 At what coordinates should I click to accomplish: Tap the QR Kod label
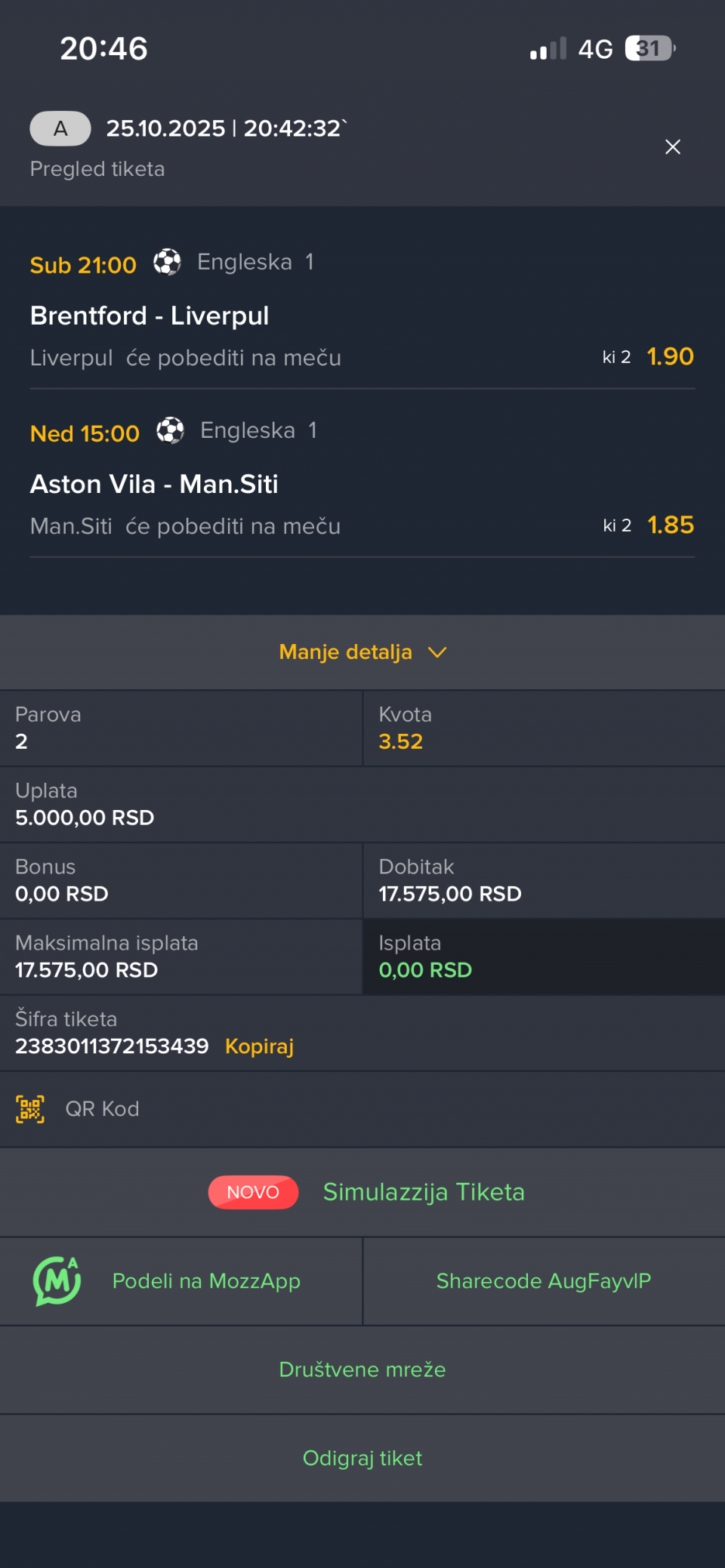102,1109
